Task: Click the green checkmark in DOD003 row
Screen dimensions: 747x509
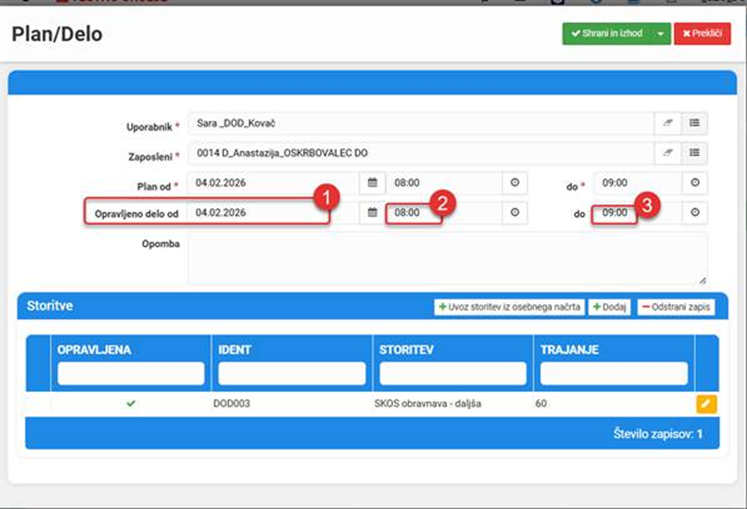Action: (x=131, y=404)
